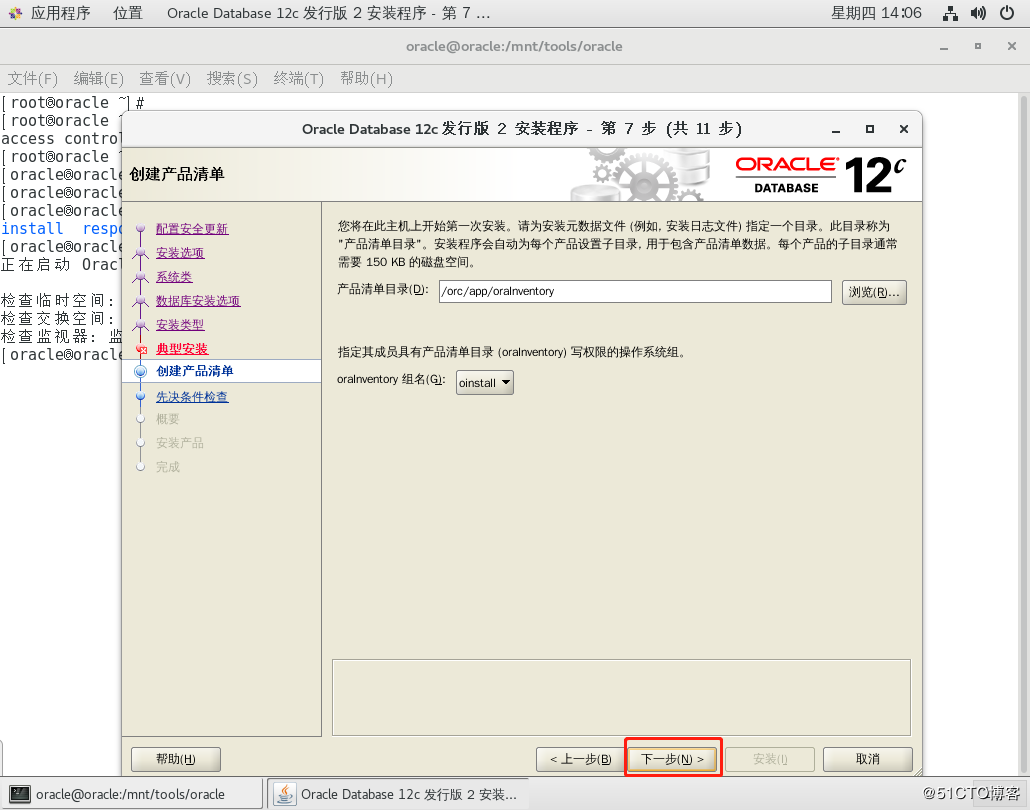Click the terminal window vertical scrollbar

coord(1023,434)
